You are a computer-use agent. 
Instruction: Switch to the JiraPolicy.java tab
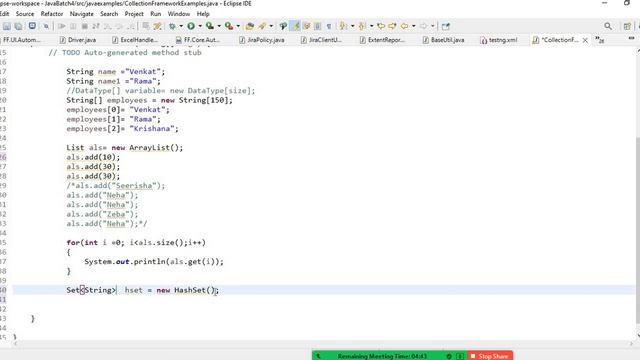pyautogui.click(x=262, y=40)
